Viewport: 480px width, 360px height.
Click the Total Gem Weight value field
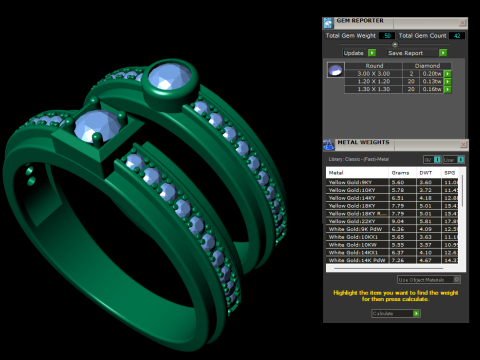click(387, 36)
